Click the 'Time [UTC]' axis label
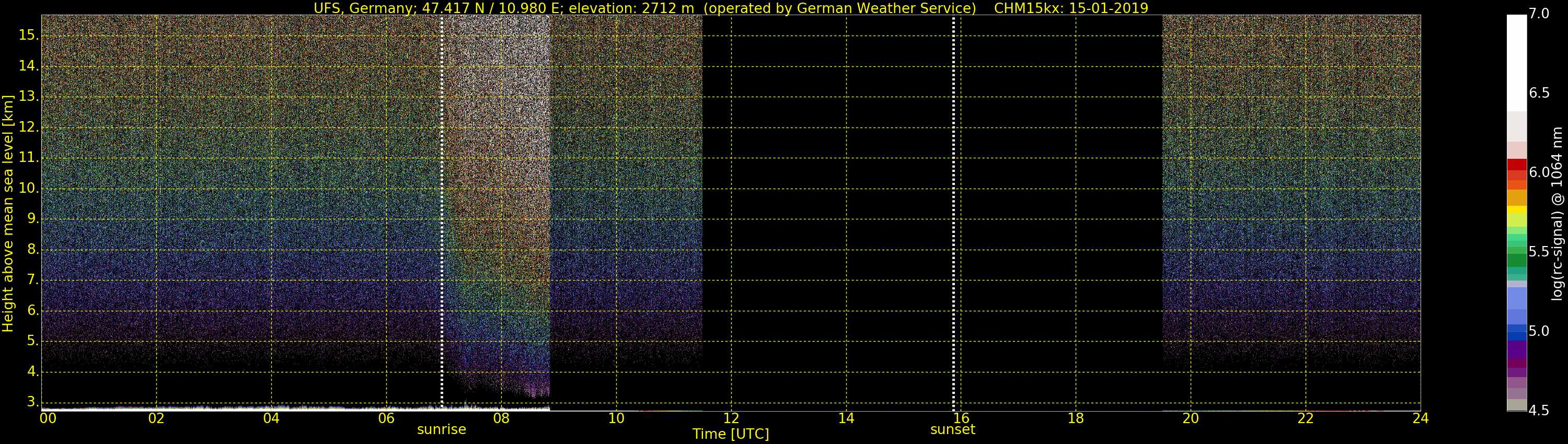 [731, 434]
